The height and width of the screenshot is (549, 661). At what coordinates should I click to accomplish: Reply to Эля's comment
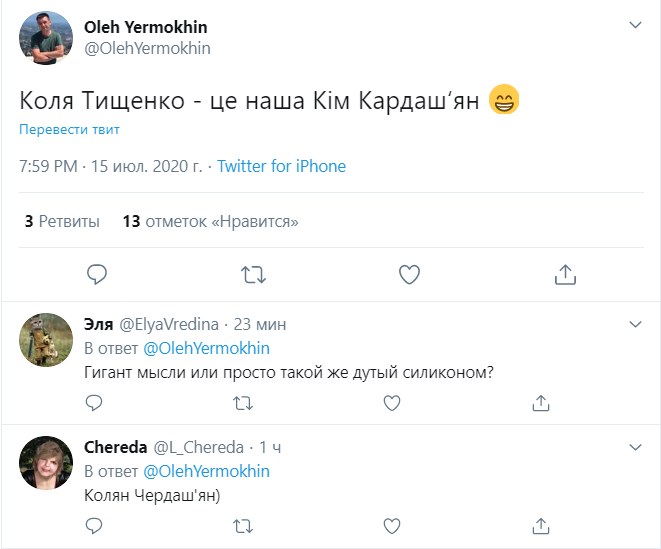click(x=94, y=403)
